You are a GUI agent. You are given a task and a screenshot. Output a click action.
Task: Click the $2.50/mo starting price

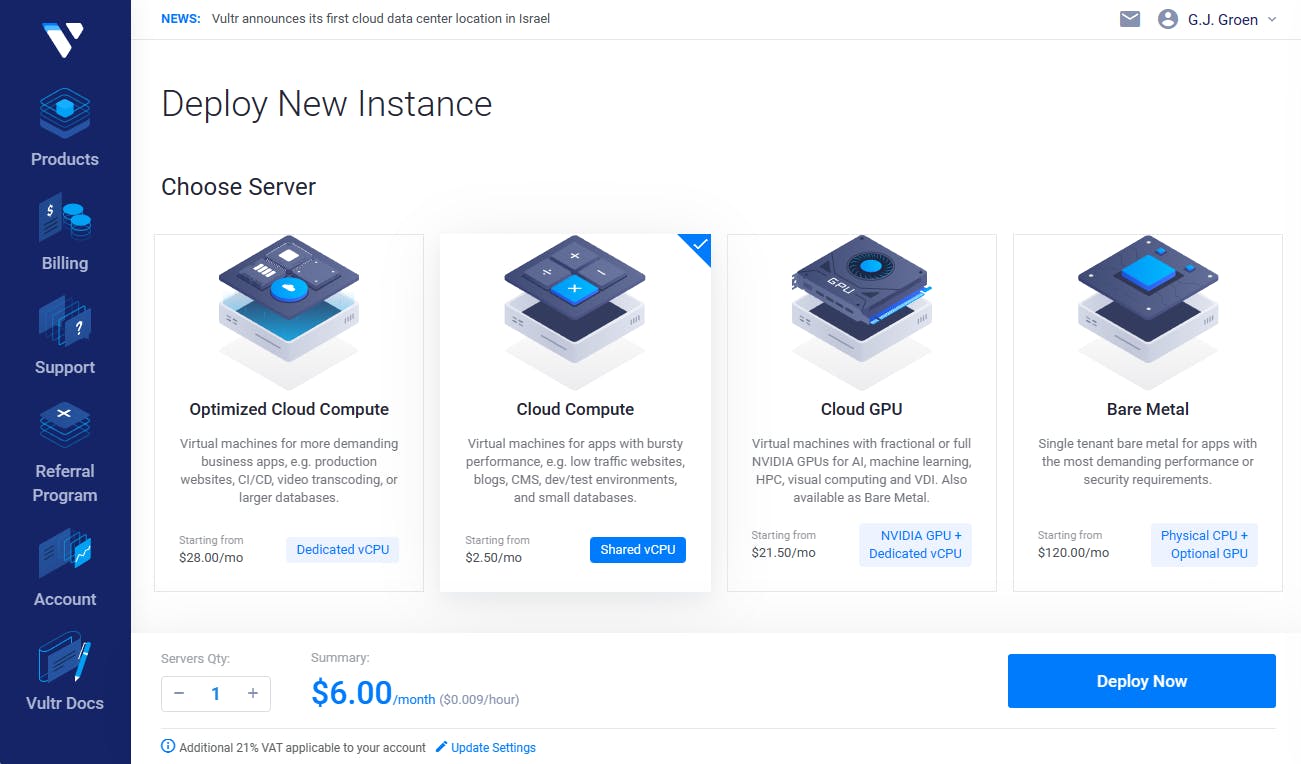494,557
